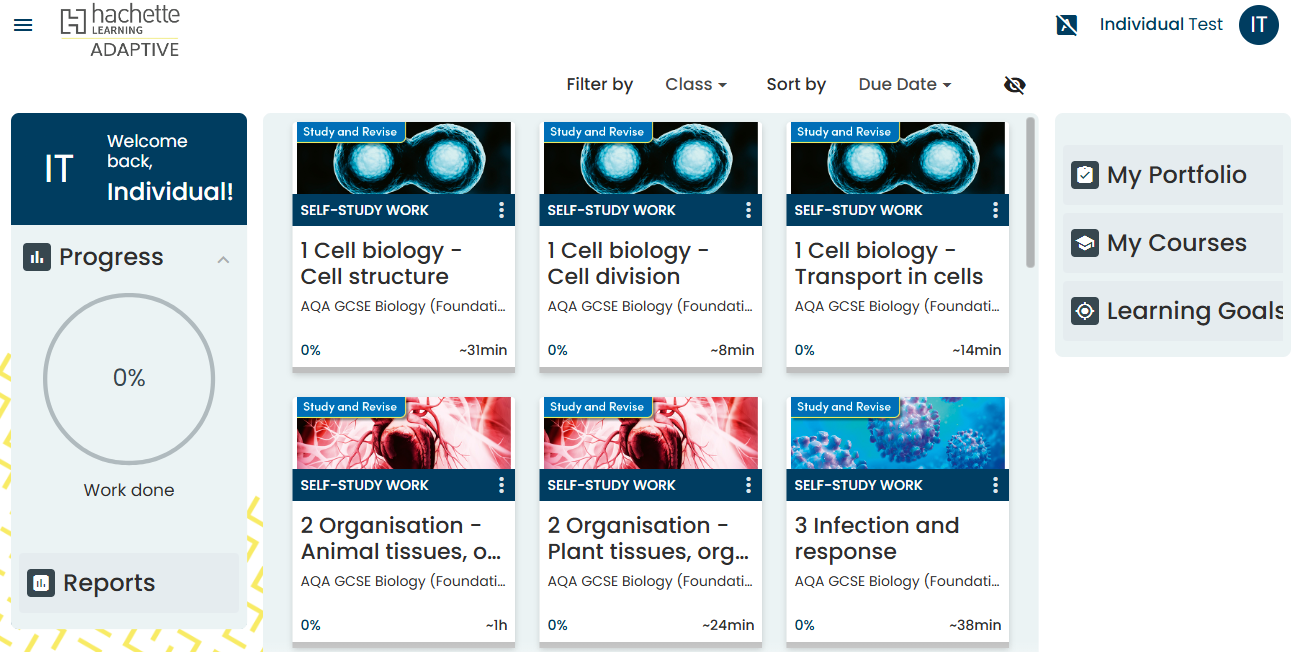This screenshot has width=1293, height=652.
Task: Click the course list vertical scrollbar
Action: [x=1030, y=192]
